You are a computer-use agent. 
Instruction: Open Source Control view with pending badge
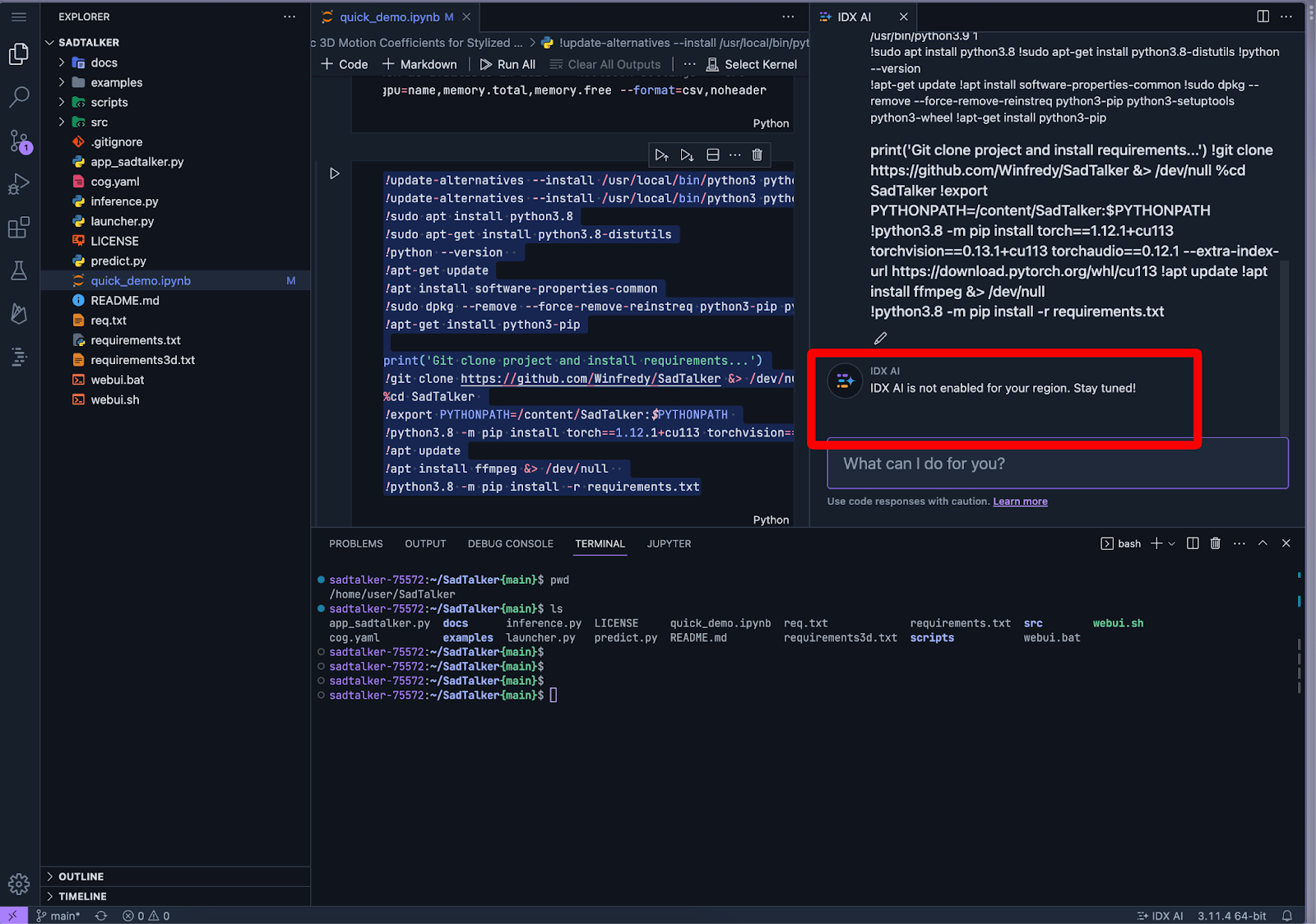click(19, 141)
